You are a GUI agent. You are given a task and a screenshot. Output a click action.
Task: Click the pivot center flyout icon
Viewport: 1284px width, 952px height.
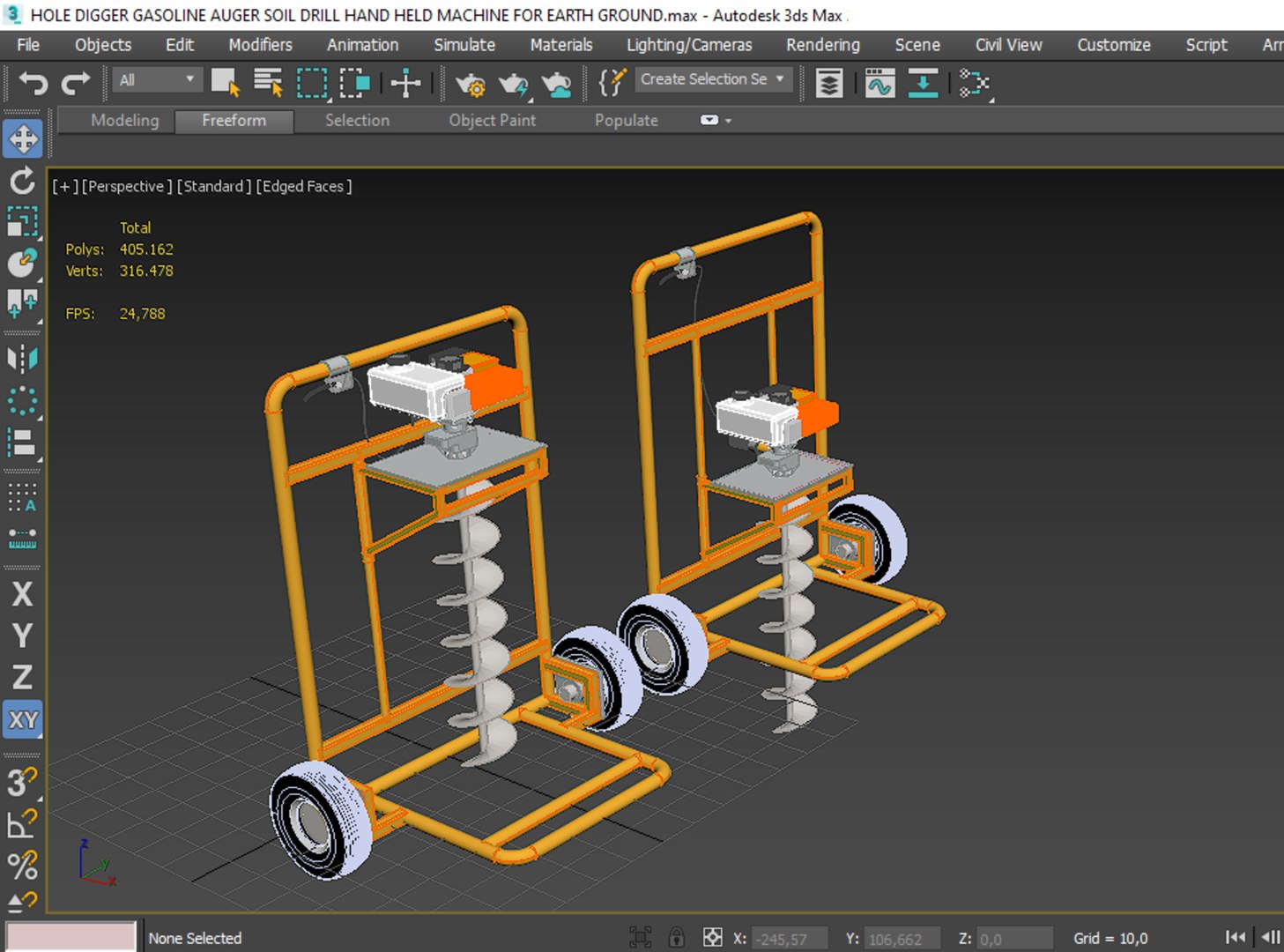coord(23,304)
